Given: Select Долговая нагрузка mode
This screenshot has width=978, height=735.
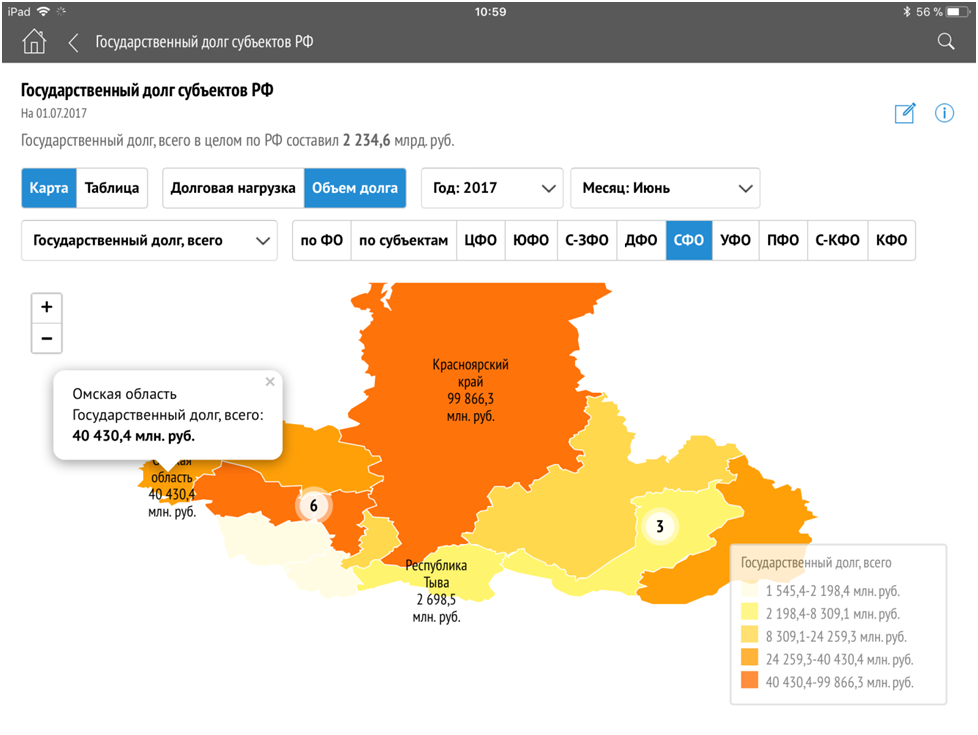Looking at the screenshot, I should point(233,188).
